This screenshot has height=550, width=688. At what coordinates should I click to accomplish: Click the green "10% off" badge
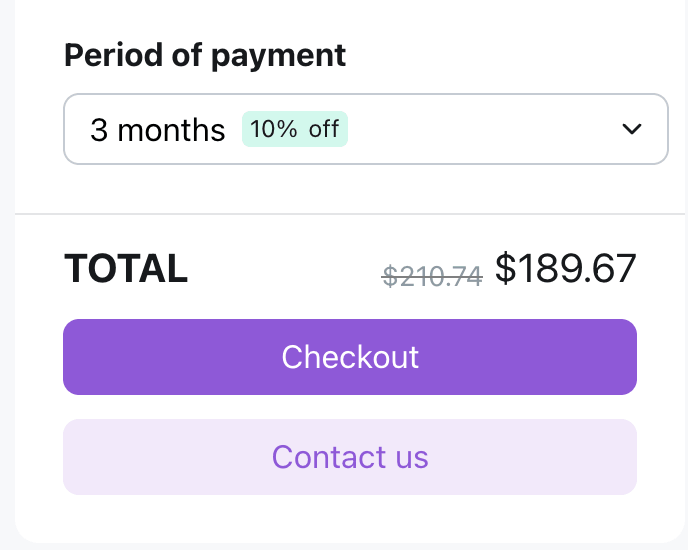pyautogui.click(x=294, y=129)
